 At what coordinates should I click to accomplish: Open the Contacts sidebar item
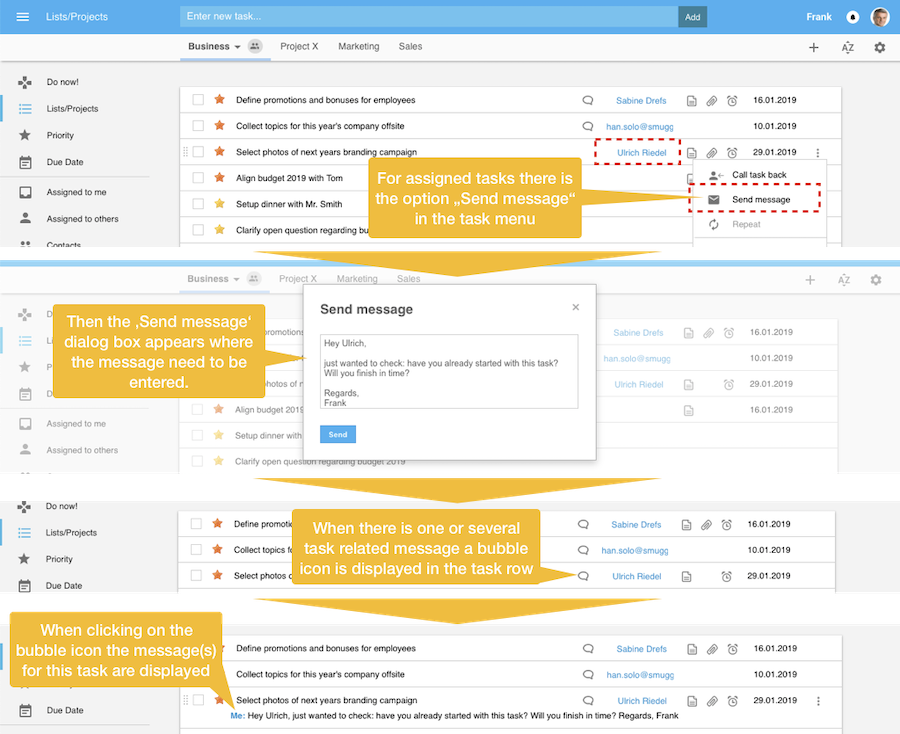(x=64, y=245)
